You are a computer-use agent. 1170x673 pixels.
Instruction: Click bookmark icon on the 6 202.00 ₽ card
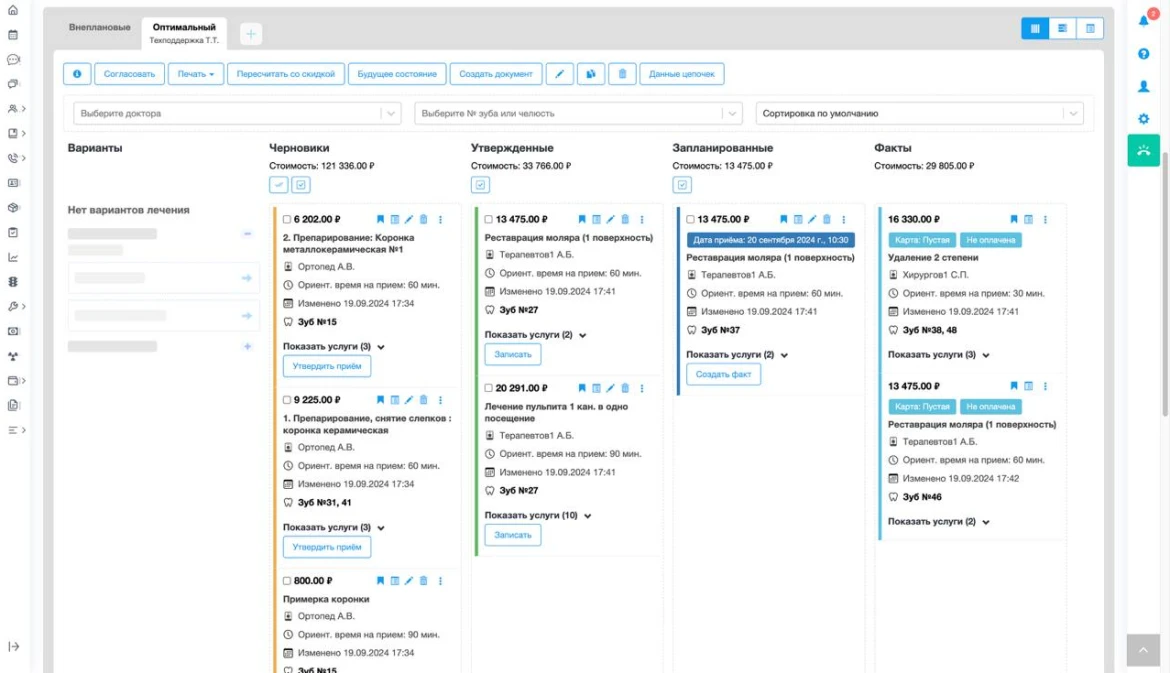pos(380,219)
